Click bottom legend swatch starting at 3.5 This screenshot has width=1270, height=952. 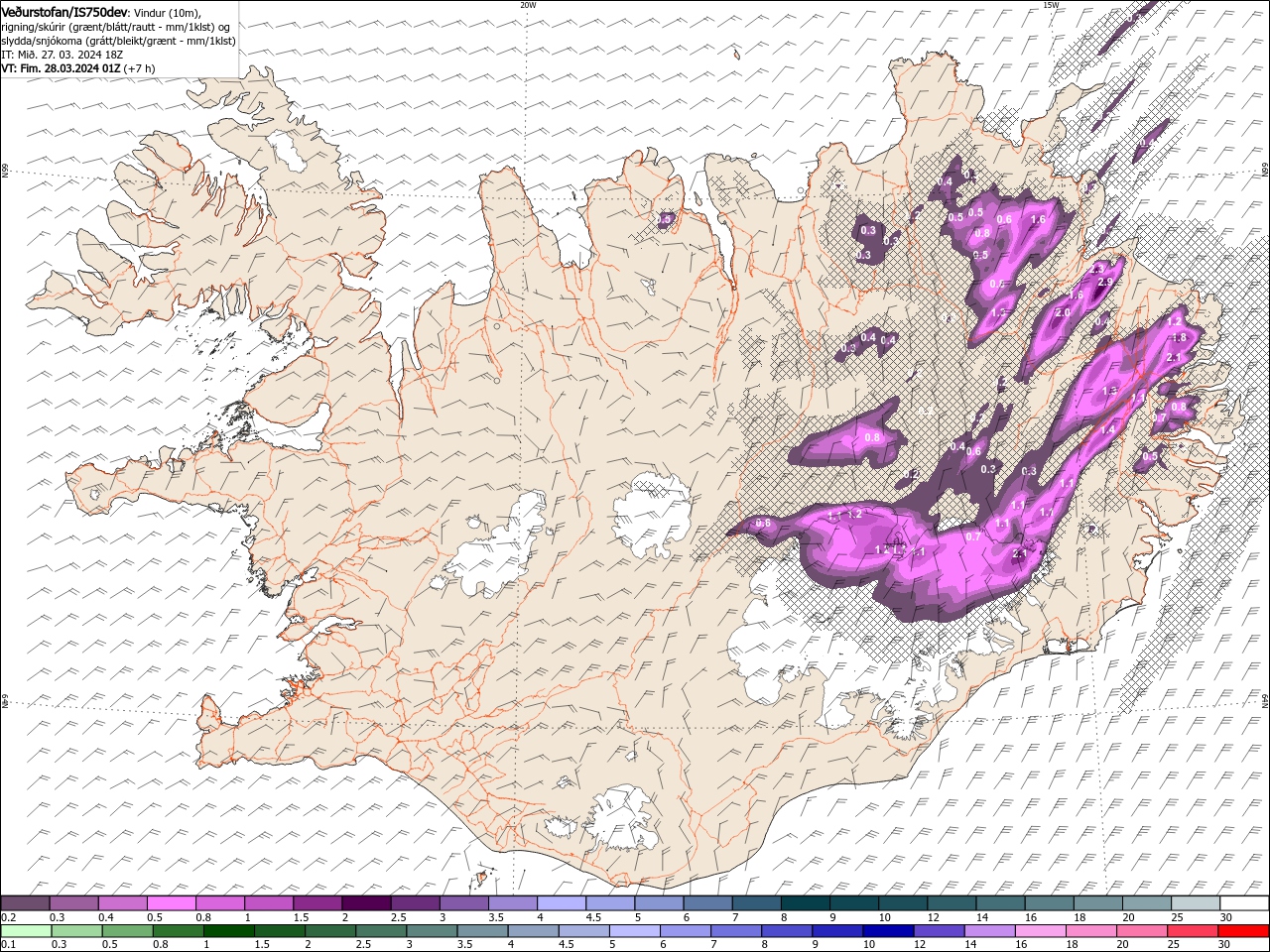click(x=482, y=931)
